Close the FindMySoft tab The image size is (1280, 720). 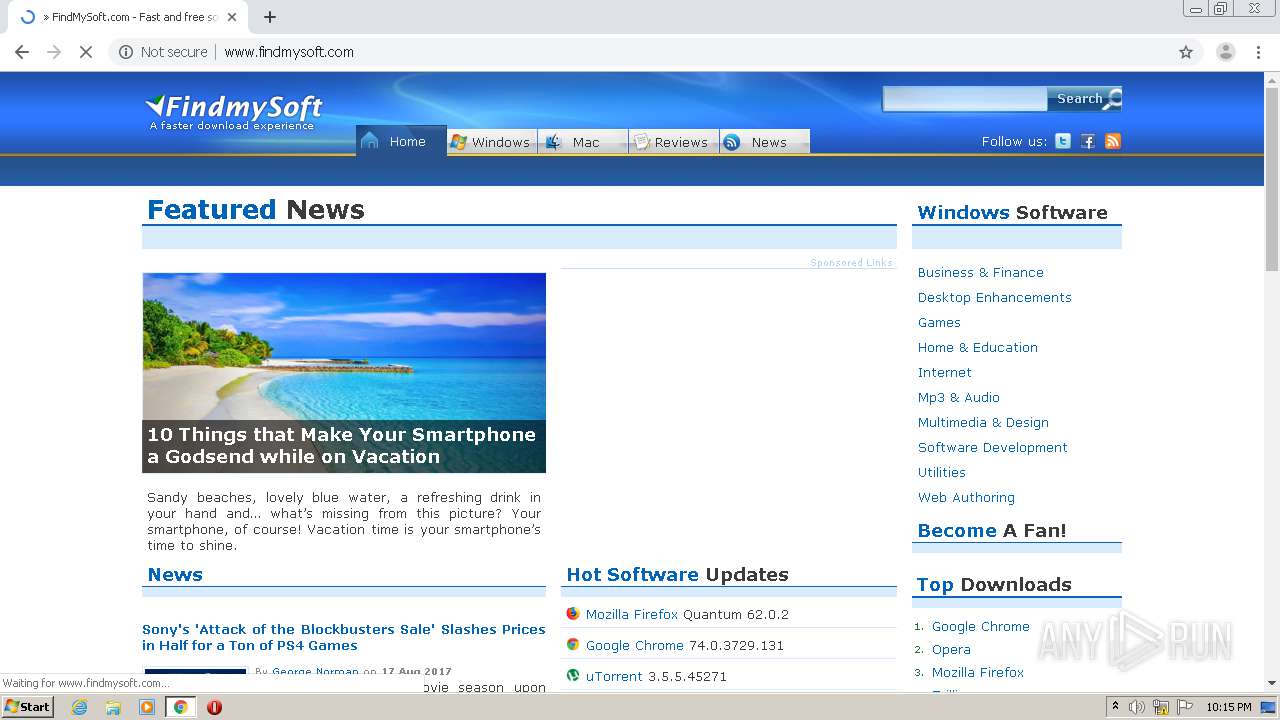tap(233, 17)
